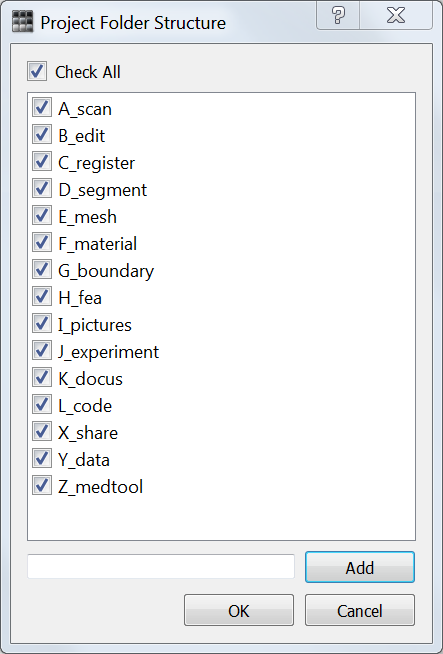Image resolution: width=443 pixels, height=654 pixels.
Task: Click the Project Folder Structure window icon
Action: pos(23,22)
